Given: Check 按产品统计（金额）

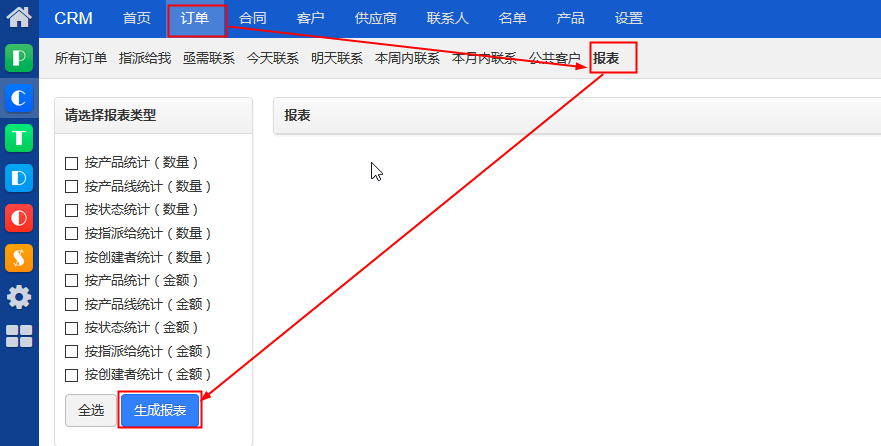Looking at the screenshot, I should click(71, 280).
